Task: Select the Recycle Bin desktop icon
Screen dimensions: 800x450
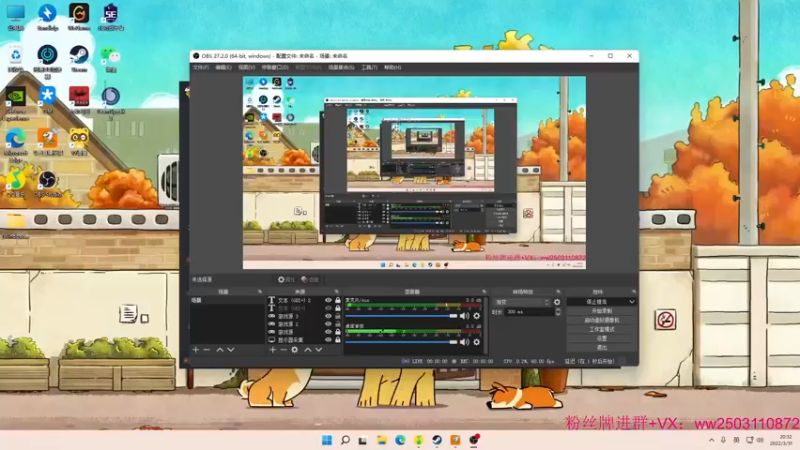Action: tap(15, 58)
